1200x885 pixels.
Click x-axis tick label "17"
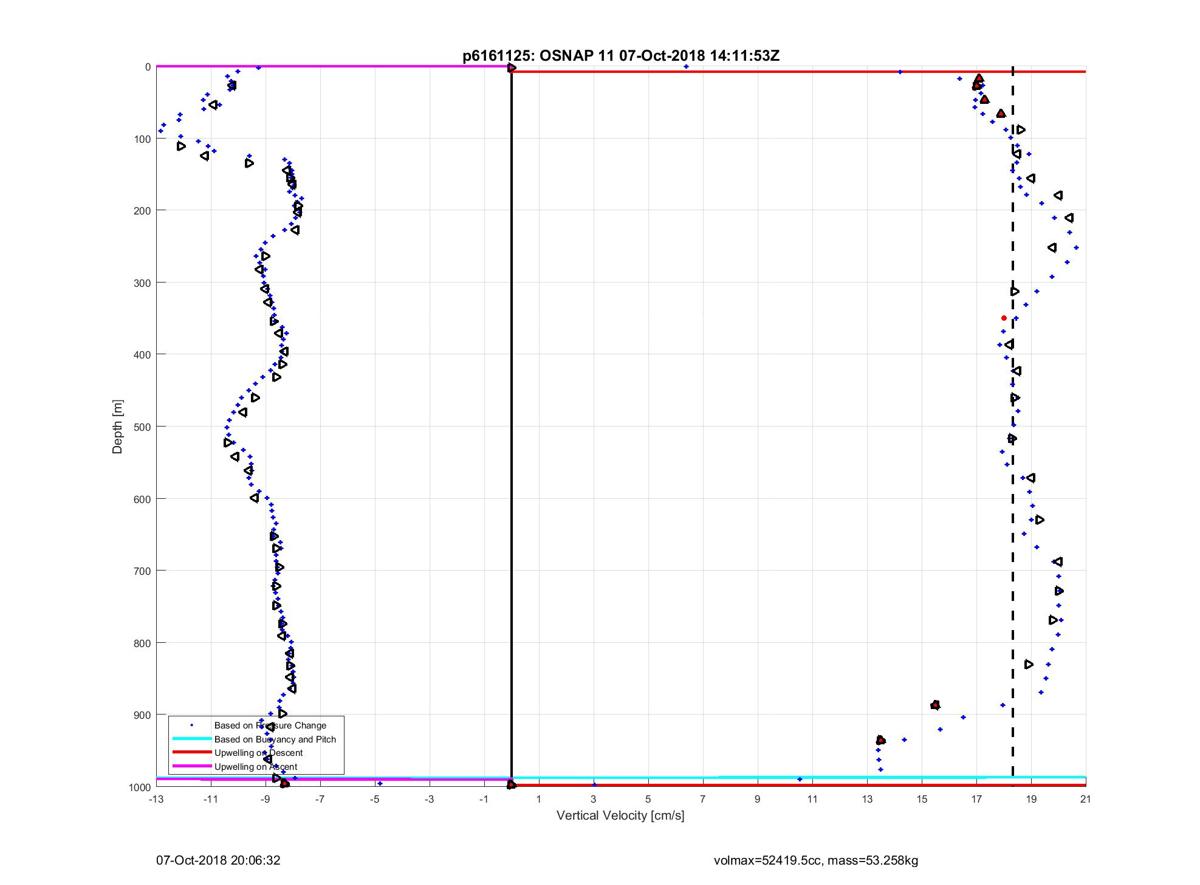pyautogui.click(x=977, y=799)
